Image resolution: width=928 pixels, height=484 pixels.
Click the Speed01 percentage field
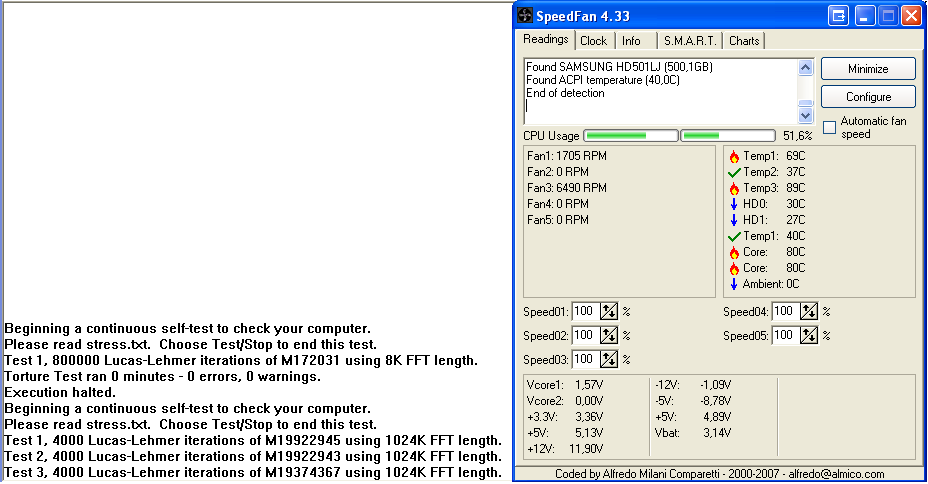tap(586, 311)
